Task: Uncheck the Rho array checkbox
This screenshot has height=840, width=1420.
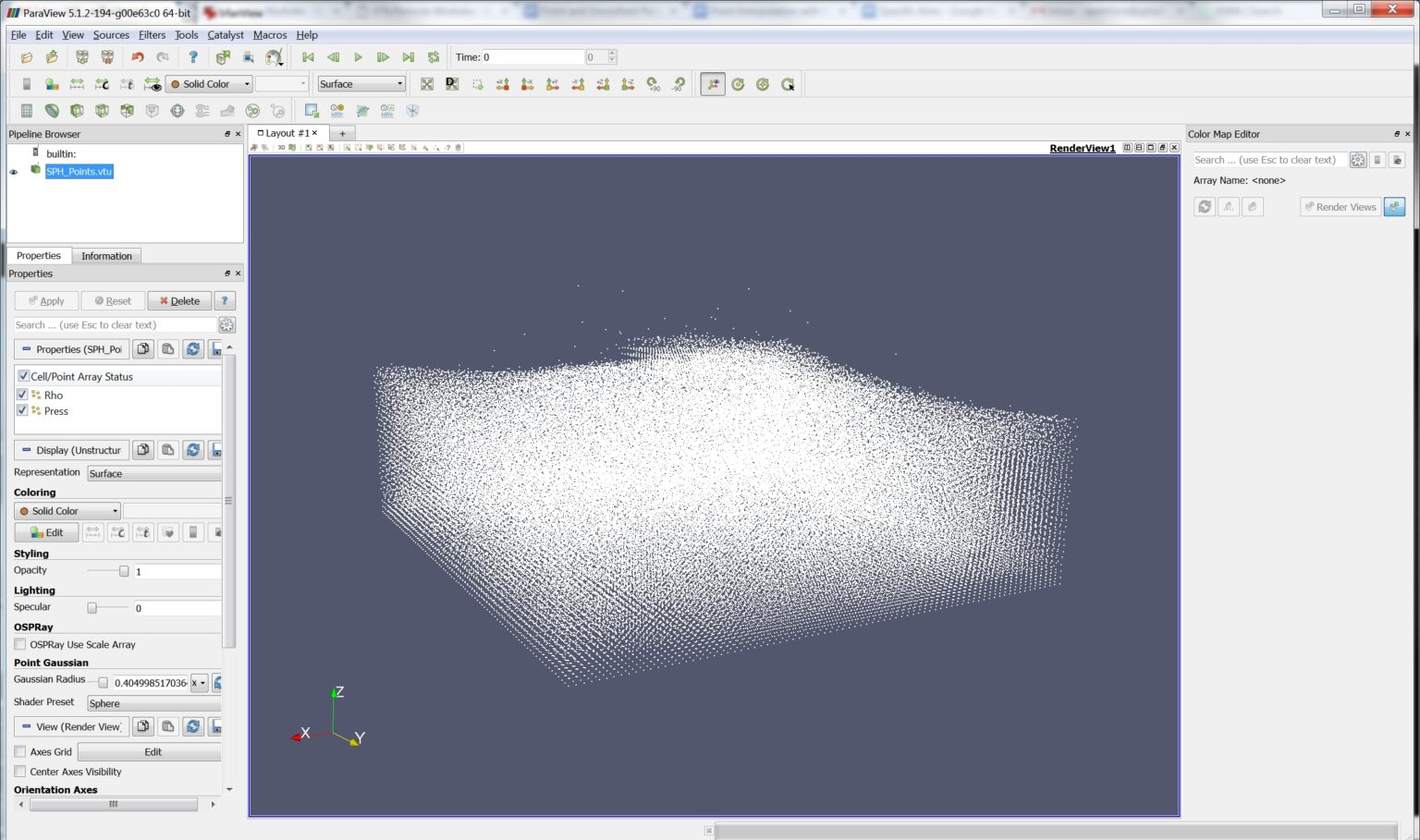Action: (x=21, y=395)
